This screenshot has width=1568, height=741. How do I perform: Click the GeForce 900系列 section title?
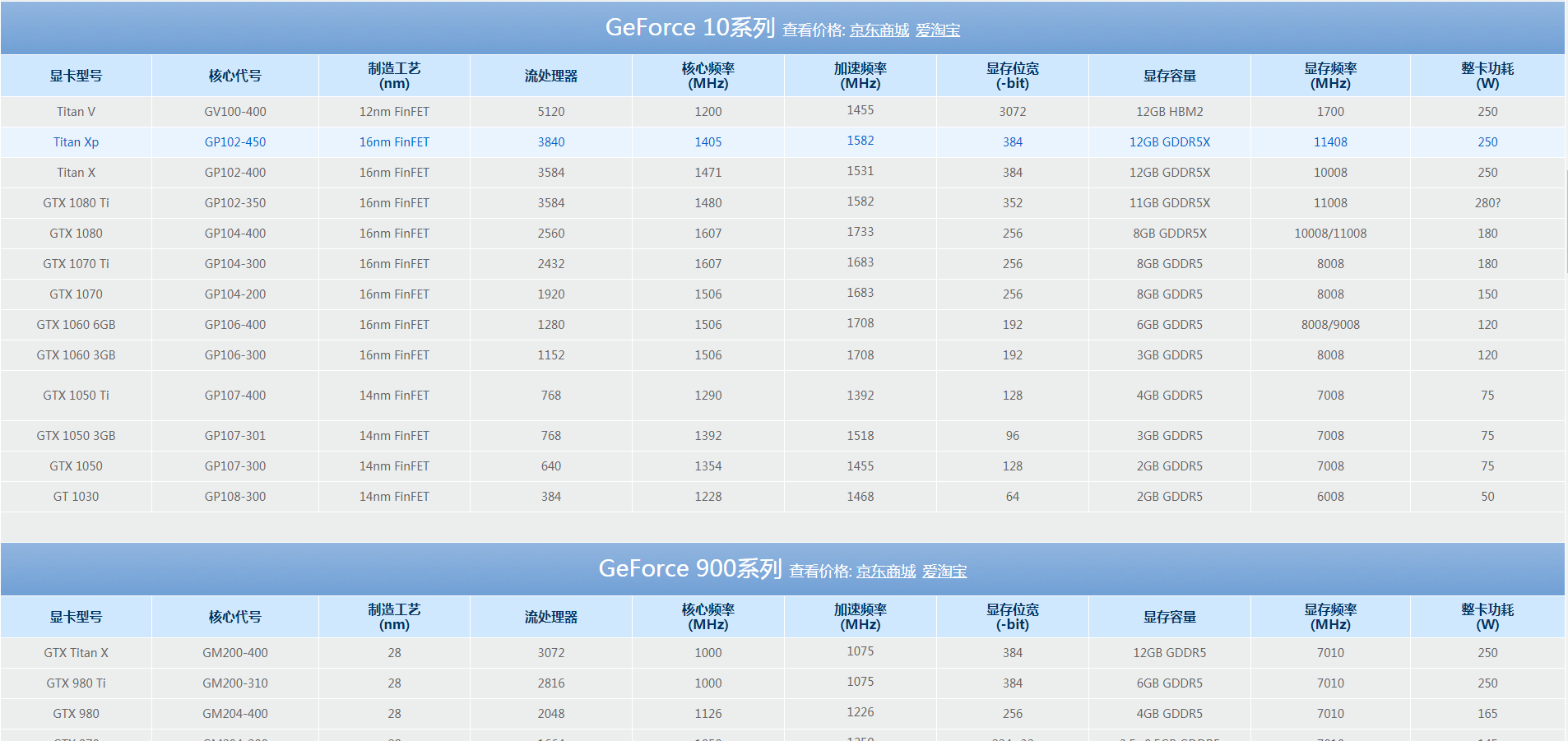[690, 569]
